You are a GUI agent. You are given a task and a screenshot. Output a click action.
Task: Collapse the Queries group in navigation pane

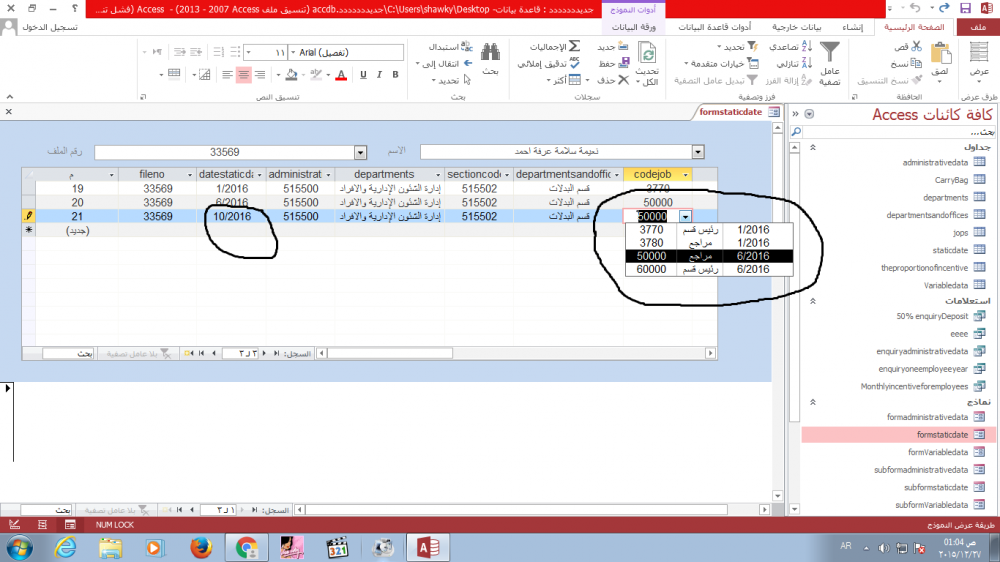pos(813,300)
